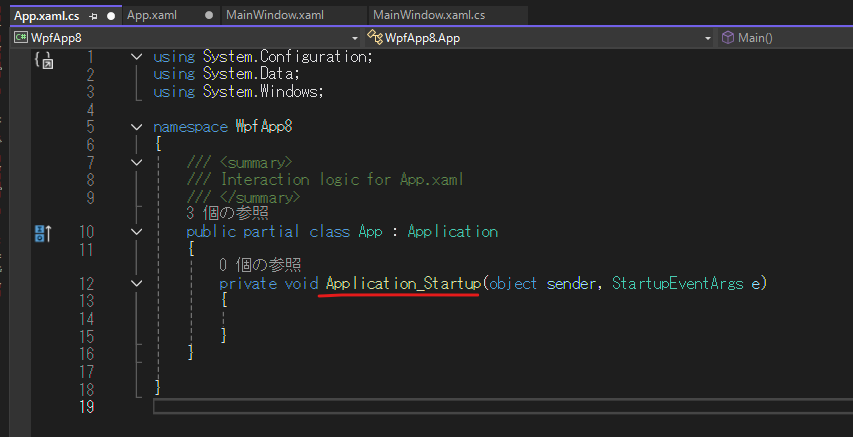Click the unsaved dot on App.xaml tab
Image resolution: width=853 pixels, height=437 pixels.
tap(209, 15)
